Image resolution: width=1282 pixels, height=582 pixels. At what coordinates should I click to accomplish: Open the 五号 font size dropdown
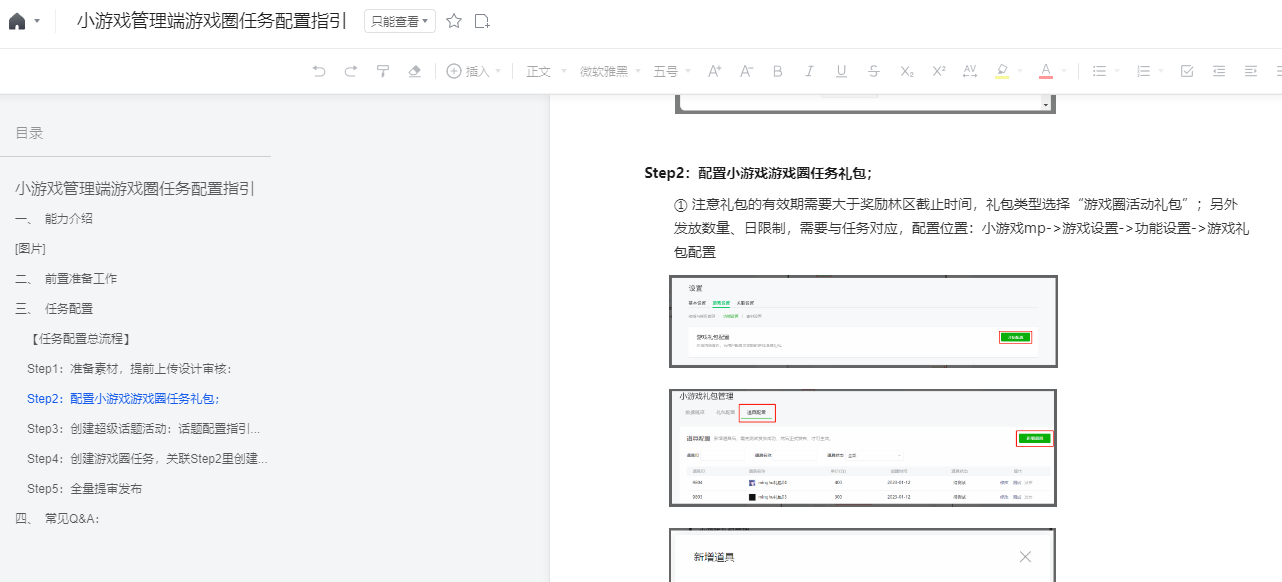pos(672,71)
